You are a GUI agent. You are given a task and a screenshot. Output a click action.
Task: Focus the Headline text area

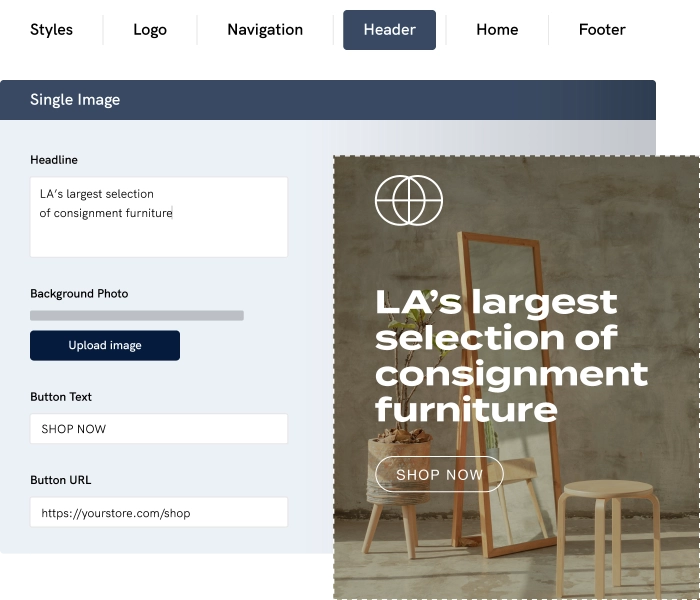[x=159, y=217]
